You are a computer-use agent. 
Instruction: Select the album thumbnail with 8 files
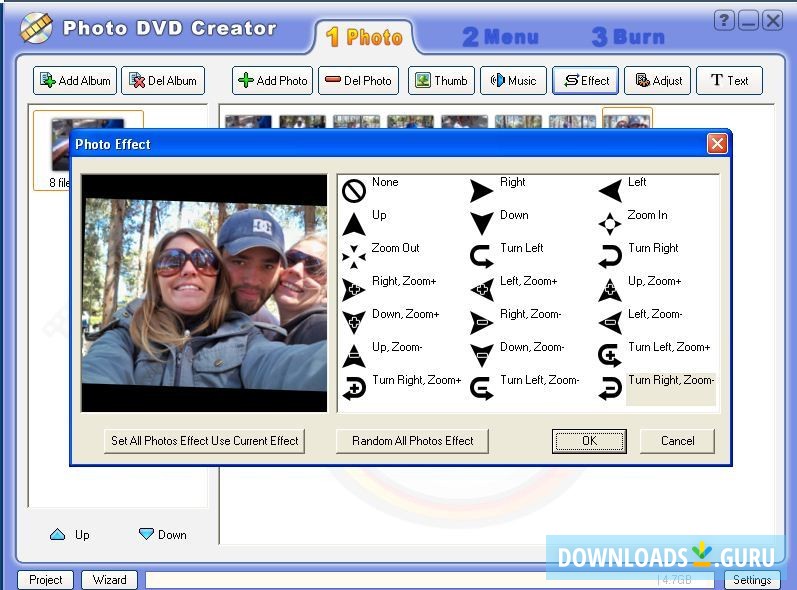[x=74, y=148]
